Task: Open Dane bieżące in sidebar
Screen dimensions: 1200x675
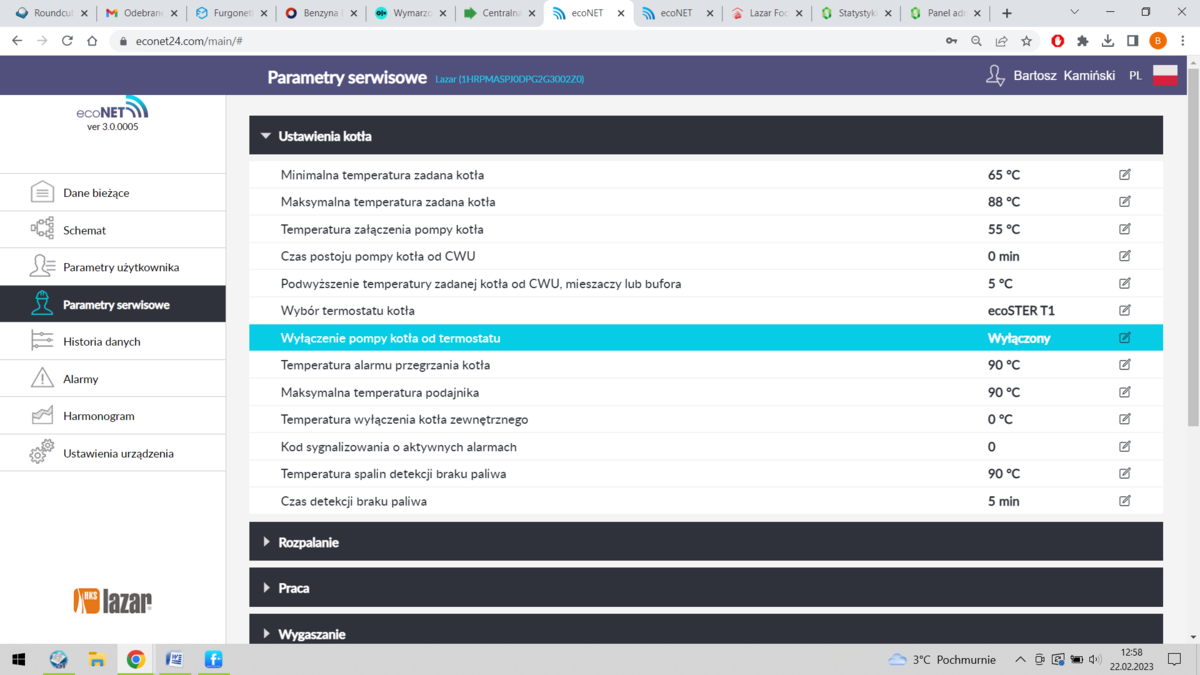Action: [x=96, y=193]
